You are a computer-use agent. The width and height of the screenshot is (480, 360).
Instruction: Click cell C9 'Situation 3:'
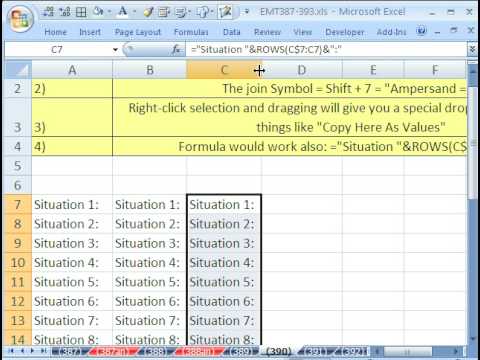coord(224,243)
